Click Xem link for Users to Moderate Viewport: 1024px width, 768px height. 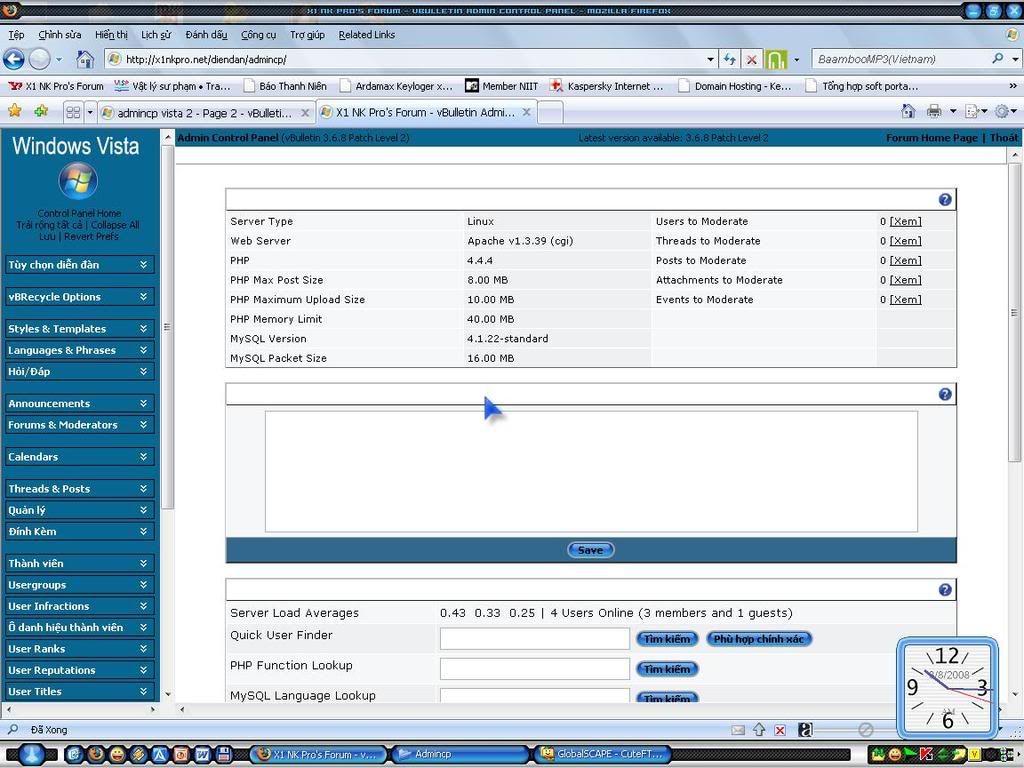(905, 221)
